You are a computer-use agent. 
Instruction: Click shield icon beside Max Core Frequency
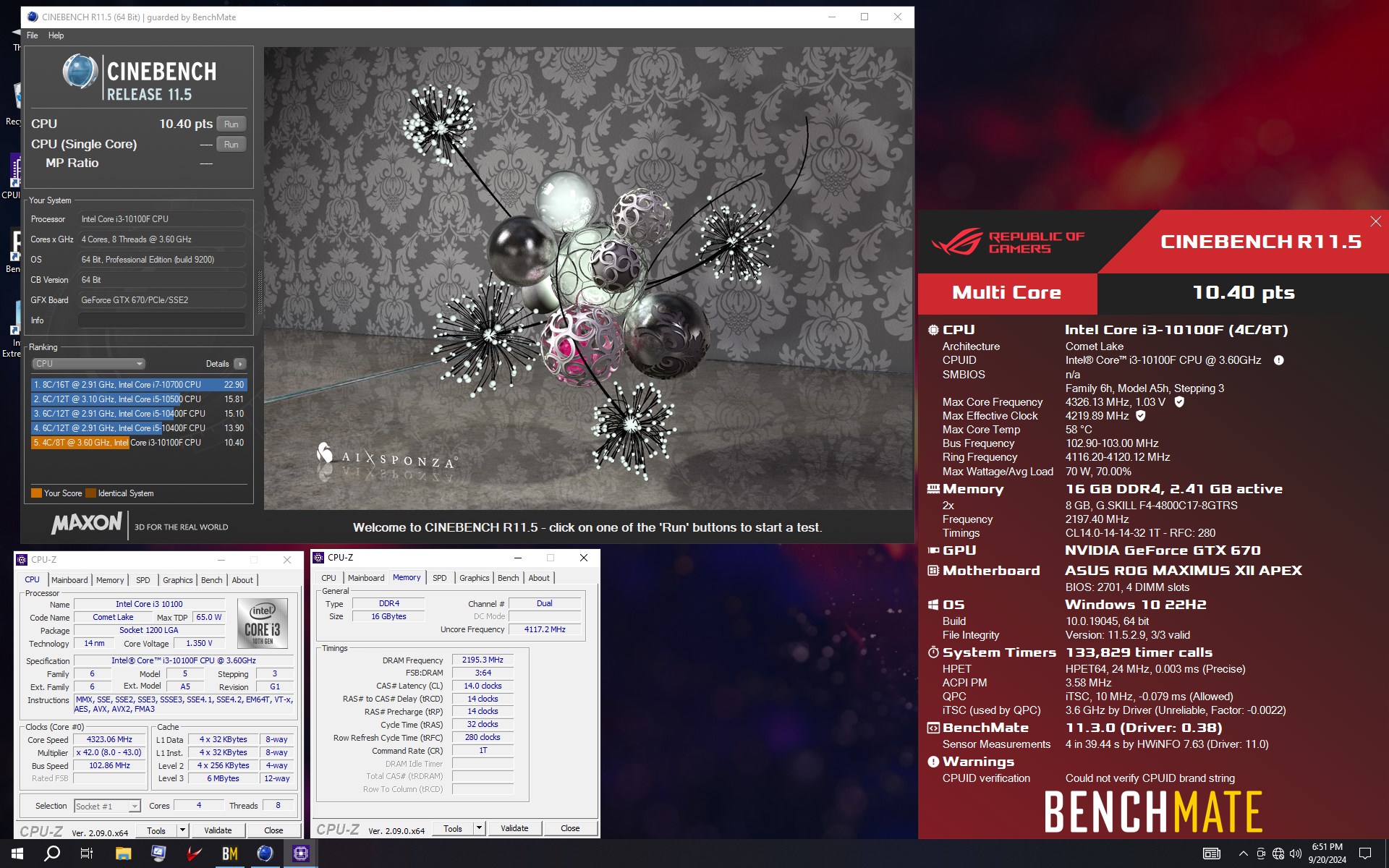coord(1179,401)
